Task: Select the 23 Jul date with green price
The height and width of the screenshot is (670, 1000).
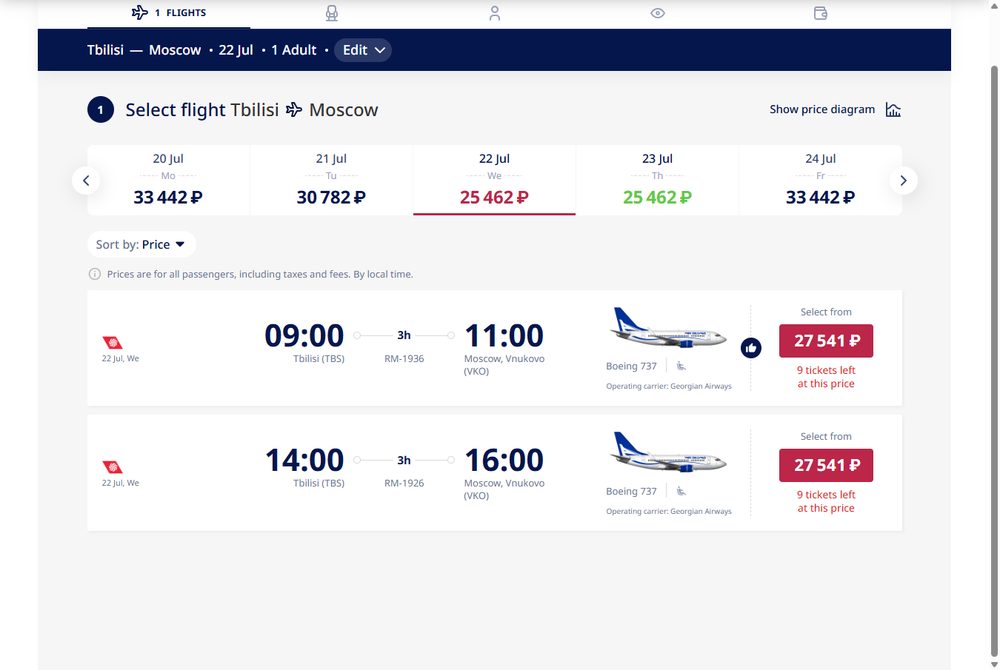Action: tap(658, 180)
